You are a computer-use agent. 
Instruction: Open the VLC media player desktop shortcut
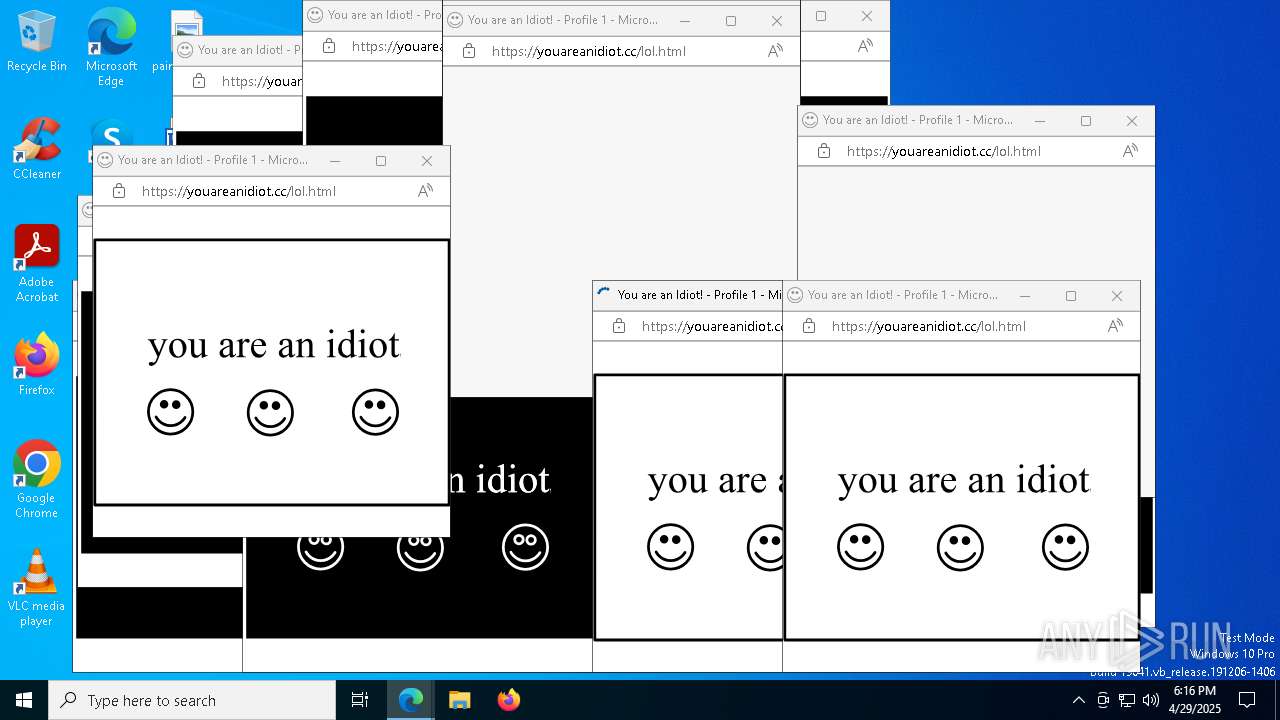[x=37, y=588]
